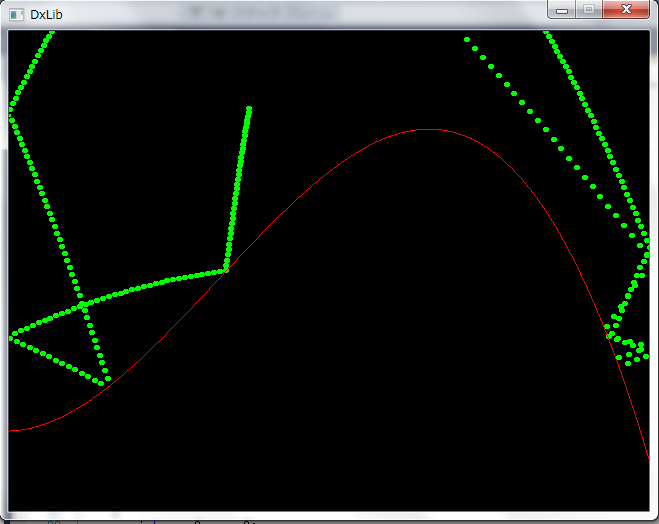
Task: Close the DxLib window
Action: pyautogui.click(x=627, y=10)
